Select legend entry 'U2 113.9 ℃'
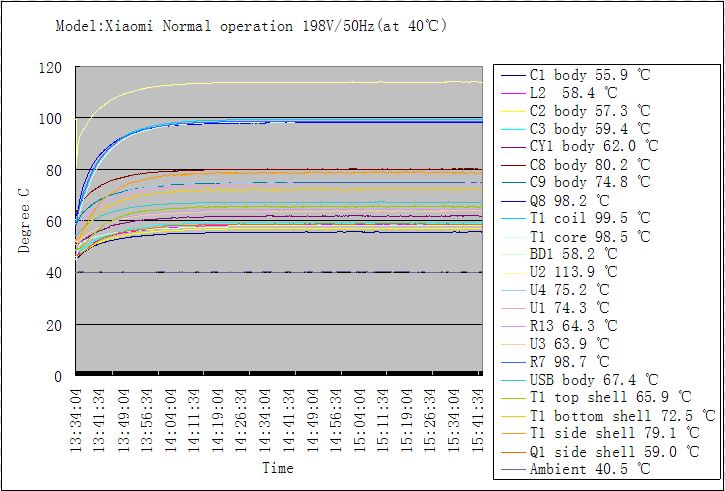 click(x=559, y=272)
